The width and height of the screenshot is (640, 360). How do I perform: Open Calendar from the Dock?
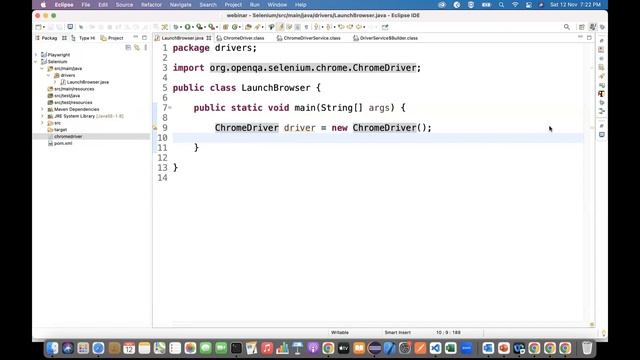(x=129, y=348)
